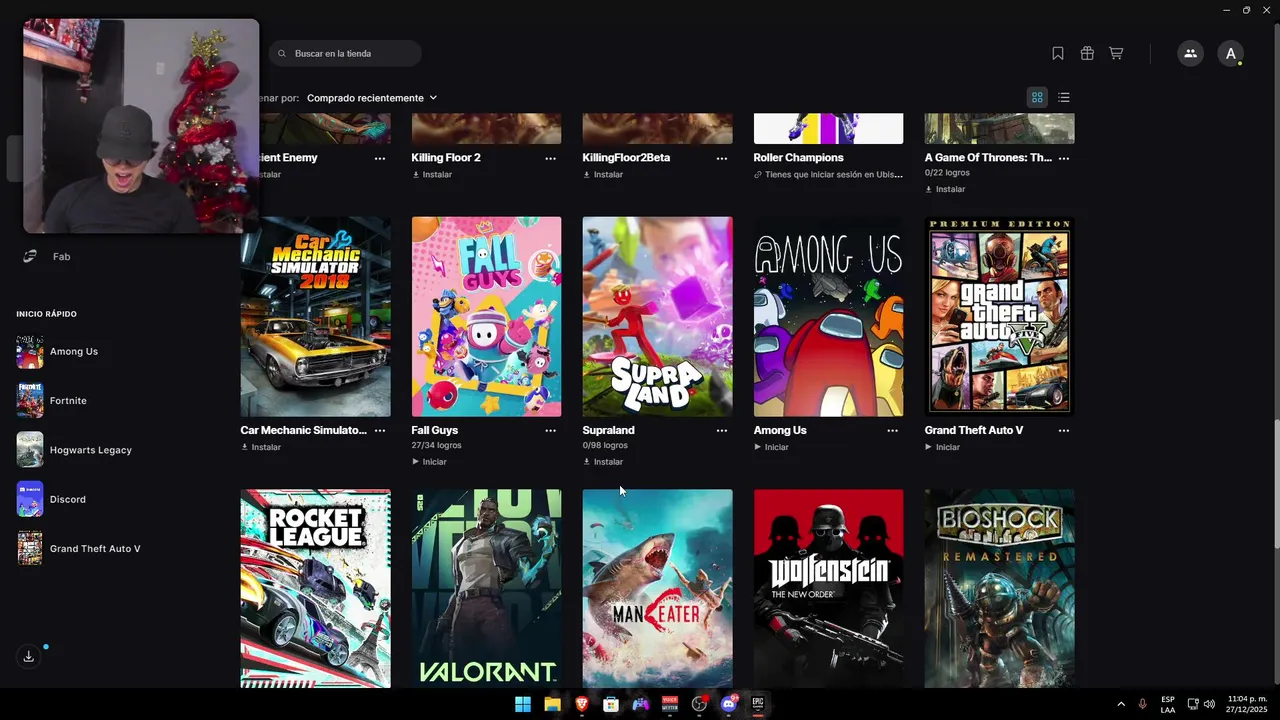The height and width of the screenshot is (720, 1280).
Task: Install A Game Of Thrones
Action: click(945, 189)
